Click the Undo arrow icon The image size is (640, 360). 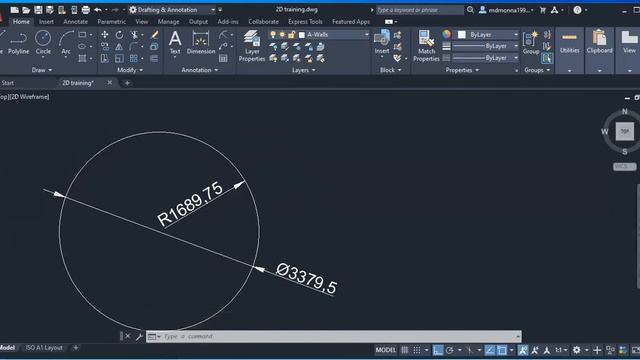[x=98, y=10]
